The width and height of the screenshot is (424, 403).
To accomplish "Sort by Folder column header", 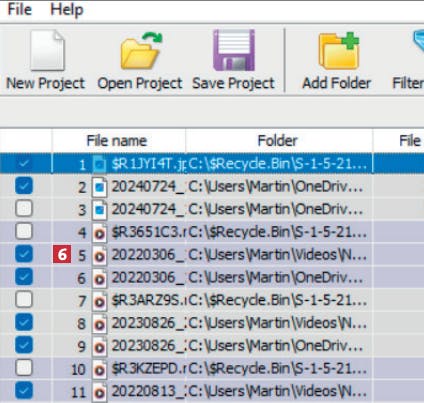I will [279, 140].
